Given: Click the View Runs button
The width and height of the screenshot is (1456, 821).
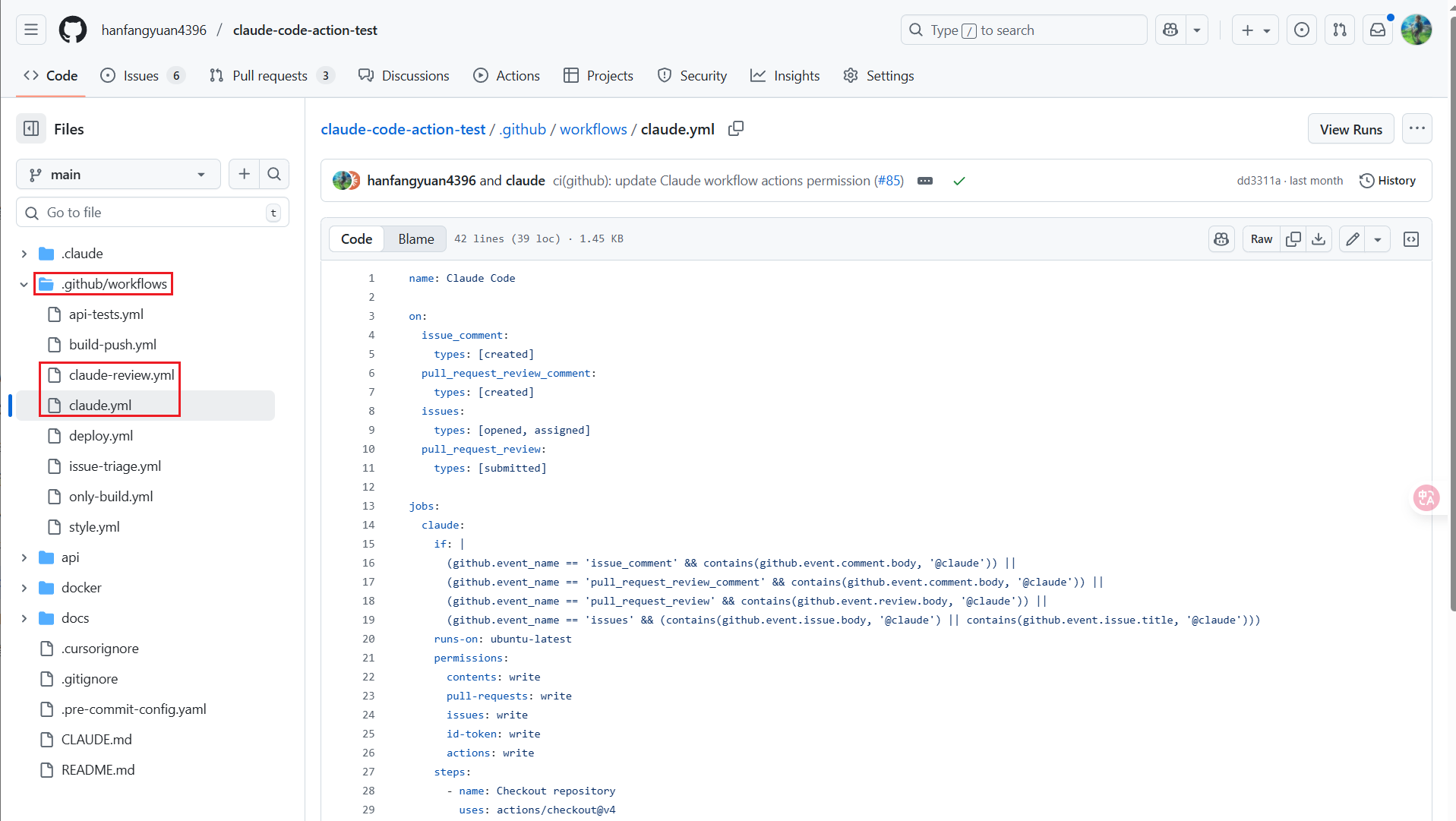Looking at the screenshot, I should [x=1350, y=129].
